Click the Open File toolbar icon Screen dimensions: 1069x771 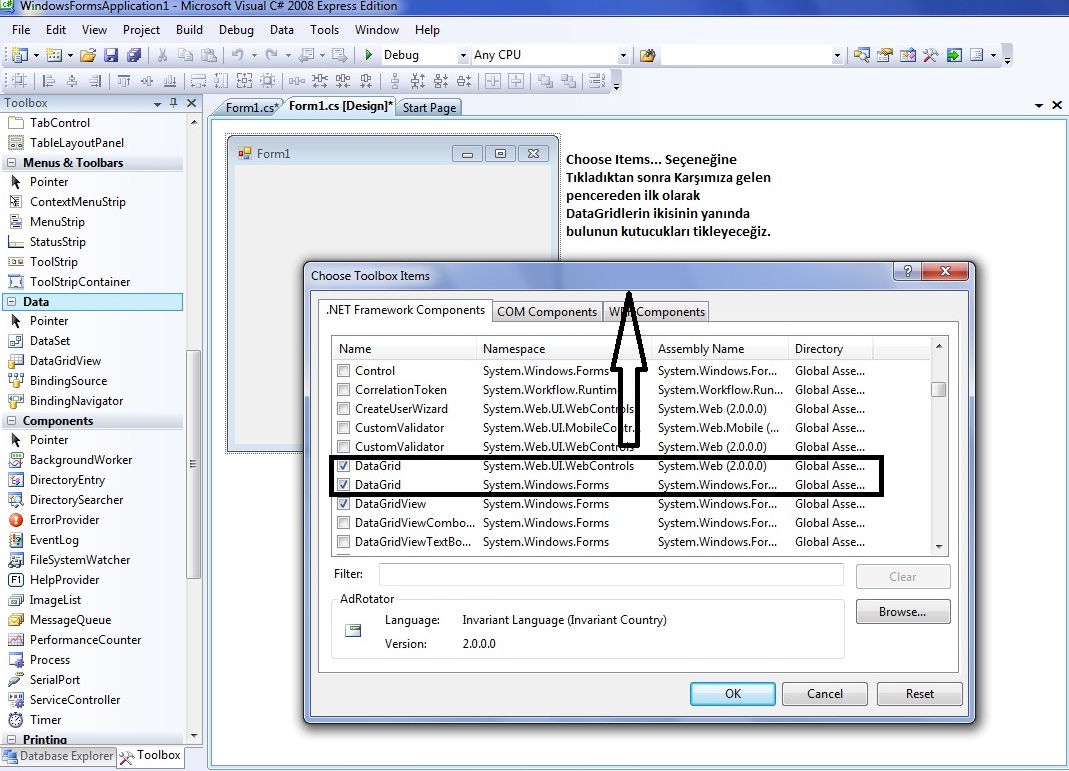tap(88, 55)
